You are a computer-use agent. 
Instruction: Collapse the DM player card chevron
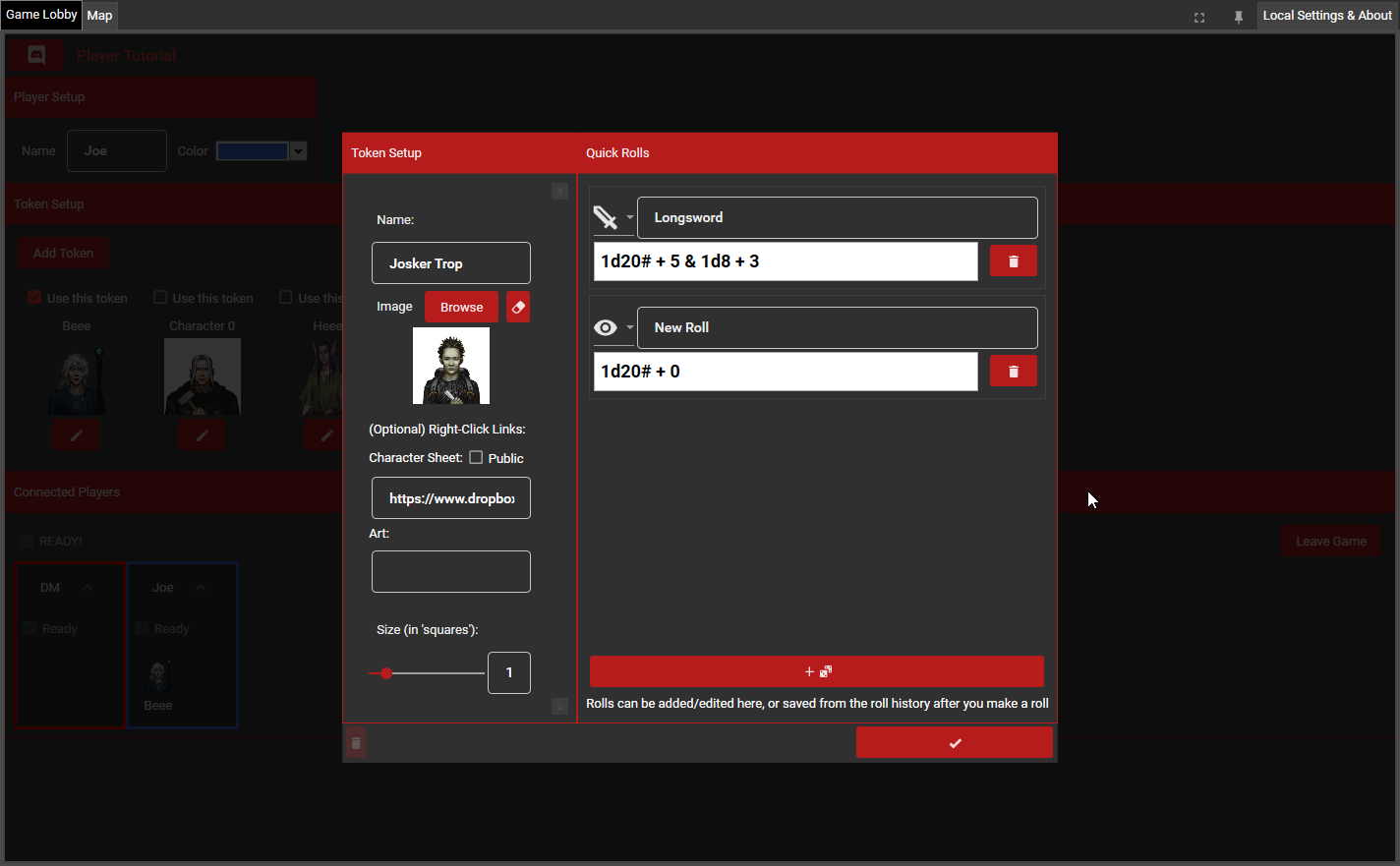click(x=87, y=588)
